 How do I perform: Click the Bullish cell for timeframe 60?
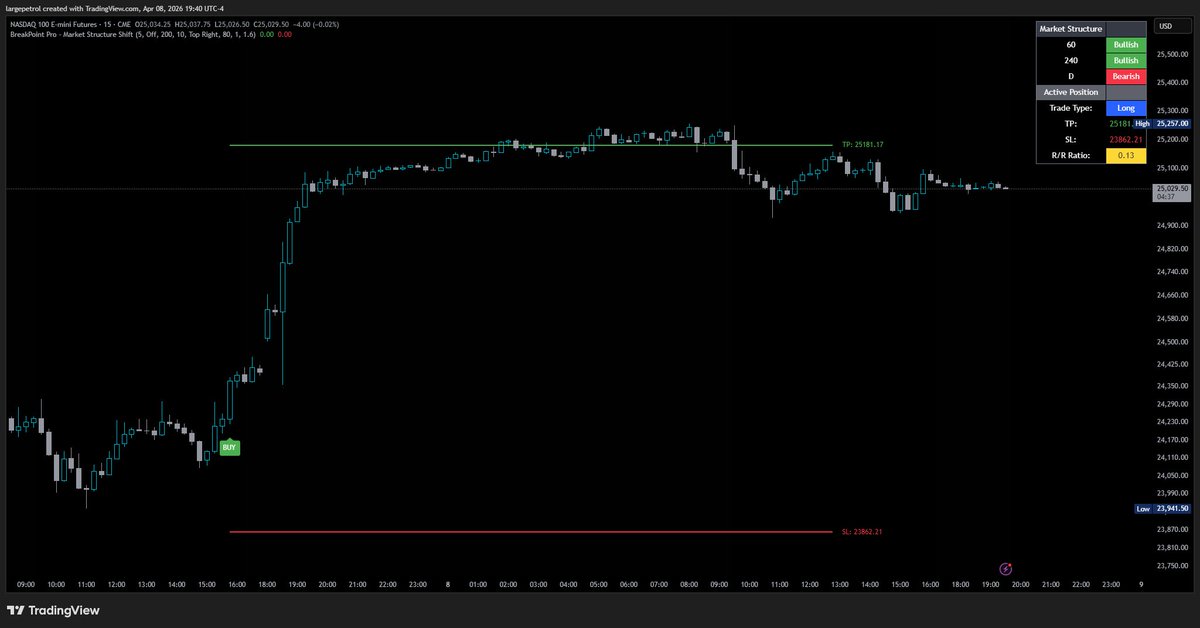[1126, 45]
